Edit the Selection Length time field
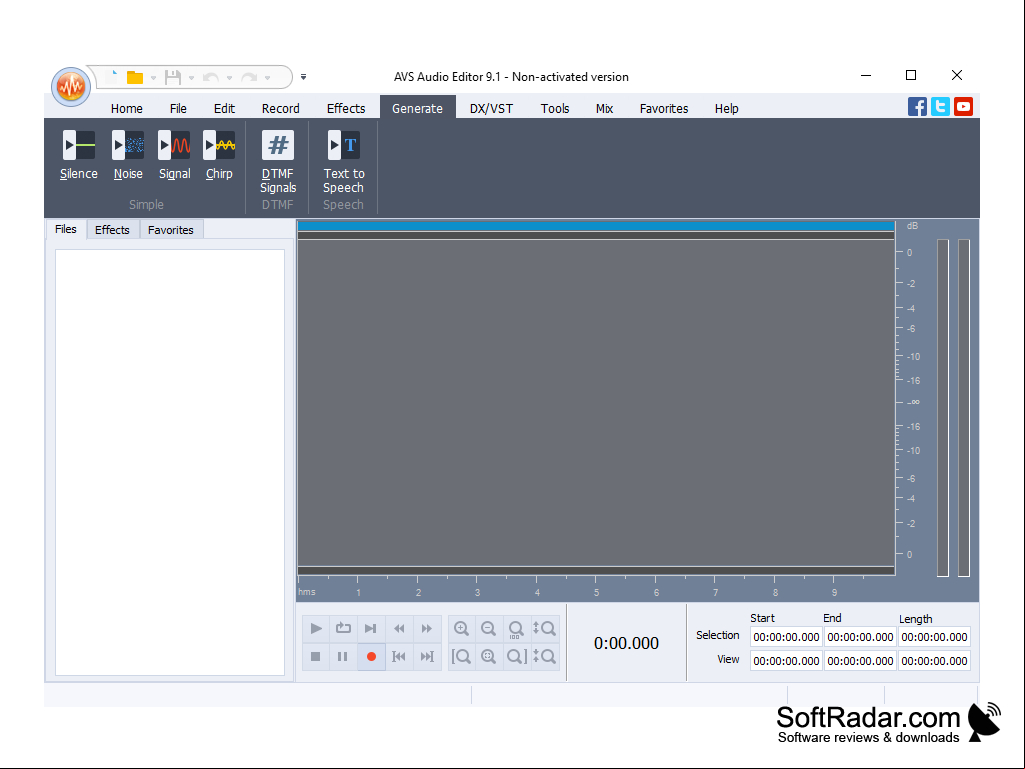This screenshot has width=1025, height=769. pos(934,637)
